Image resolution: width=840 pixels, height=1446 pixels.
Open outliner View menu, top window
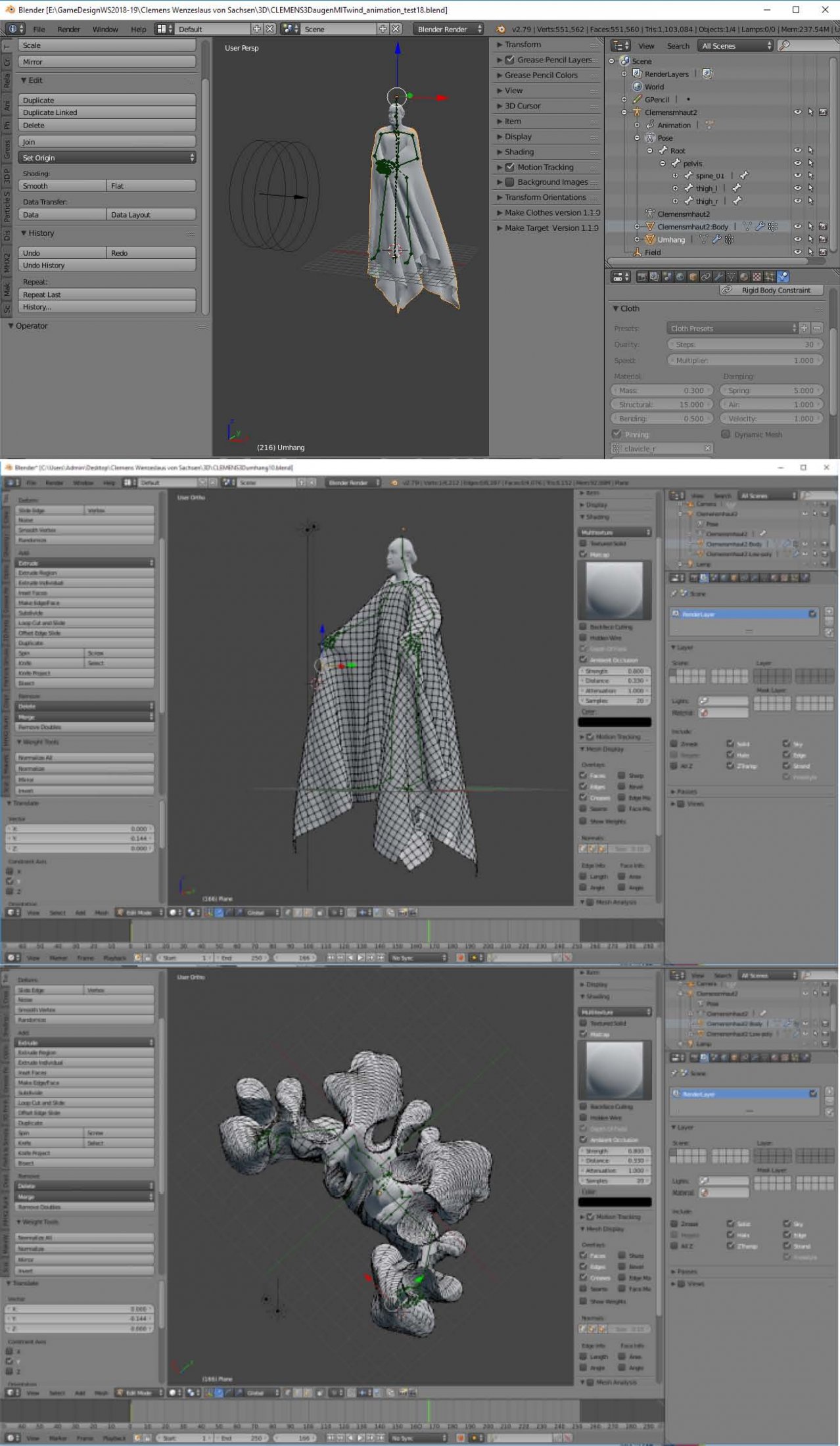coord(646,45)
